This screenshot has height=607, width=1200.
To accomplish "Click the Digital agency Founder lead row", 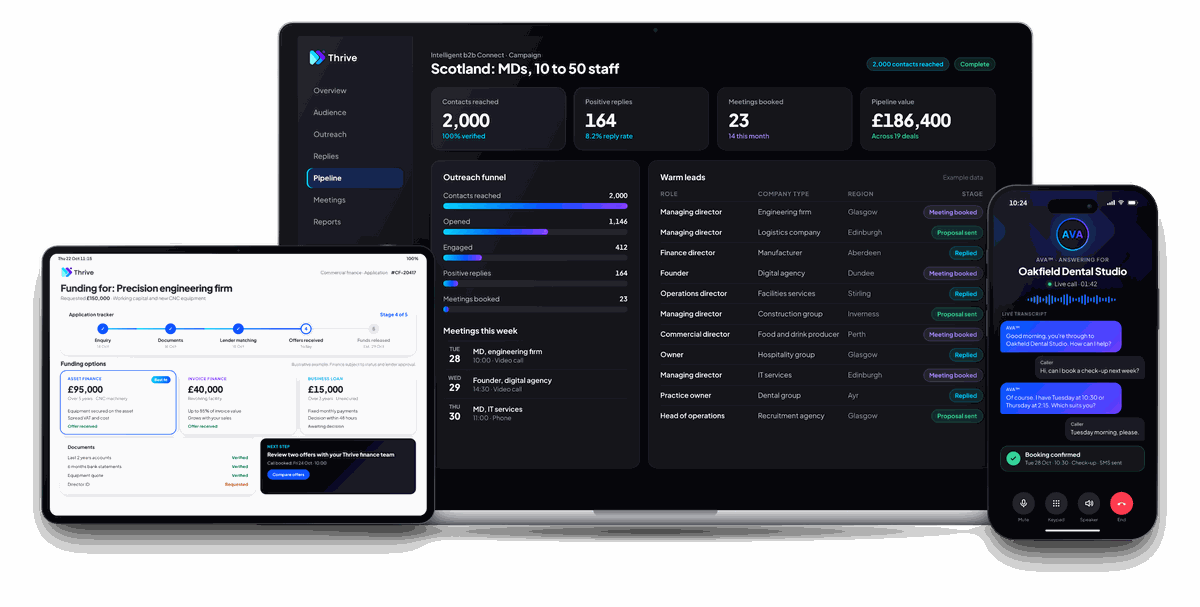I will (x=821, y=273).
